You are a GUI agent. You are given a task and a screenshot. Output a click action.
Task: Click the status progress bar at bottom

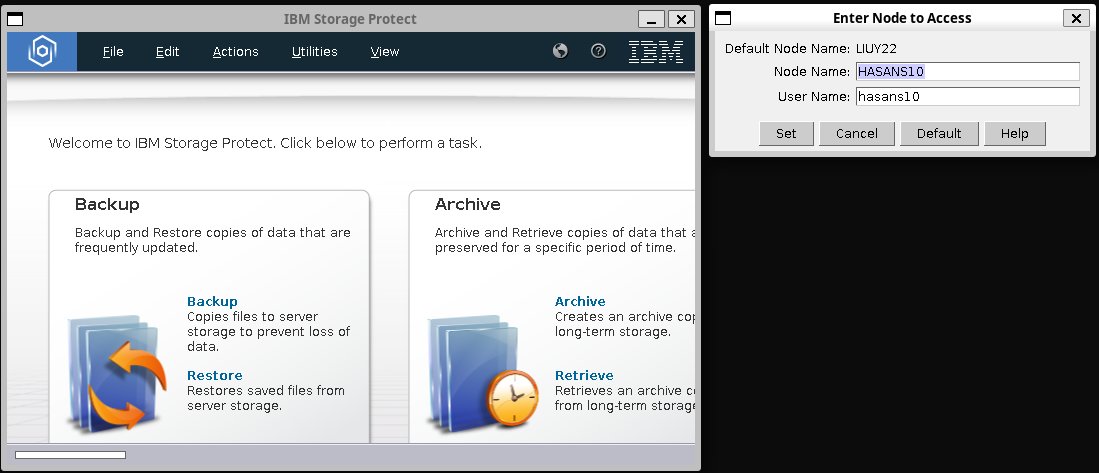coord(70,455)
